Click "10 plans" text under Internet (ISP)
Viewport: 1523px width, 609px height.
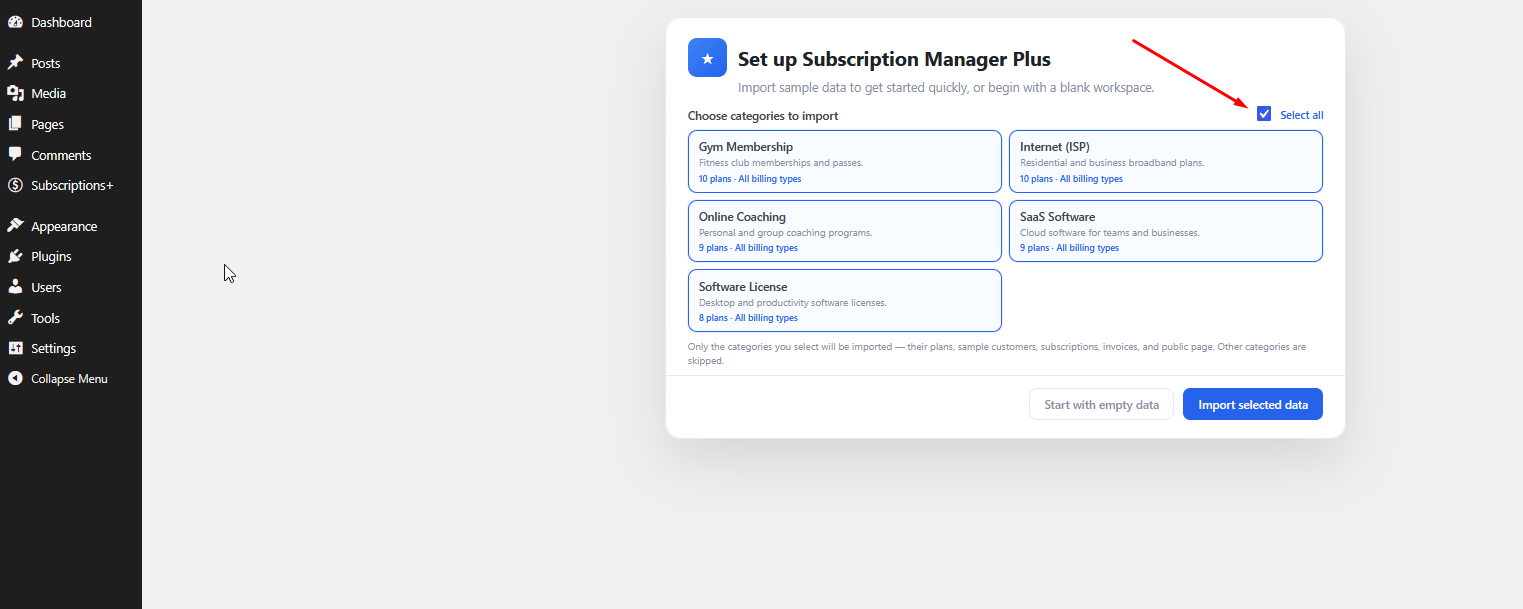(x=1036, y=179)
